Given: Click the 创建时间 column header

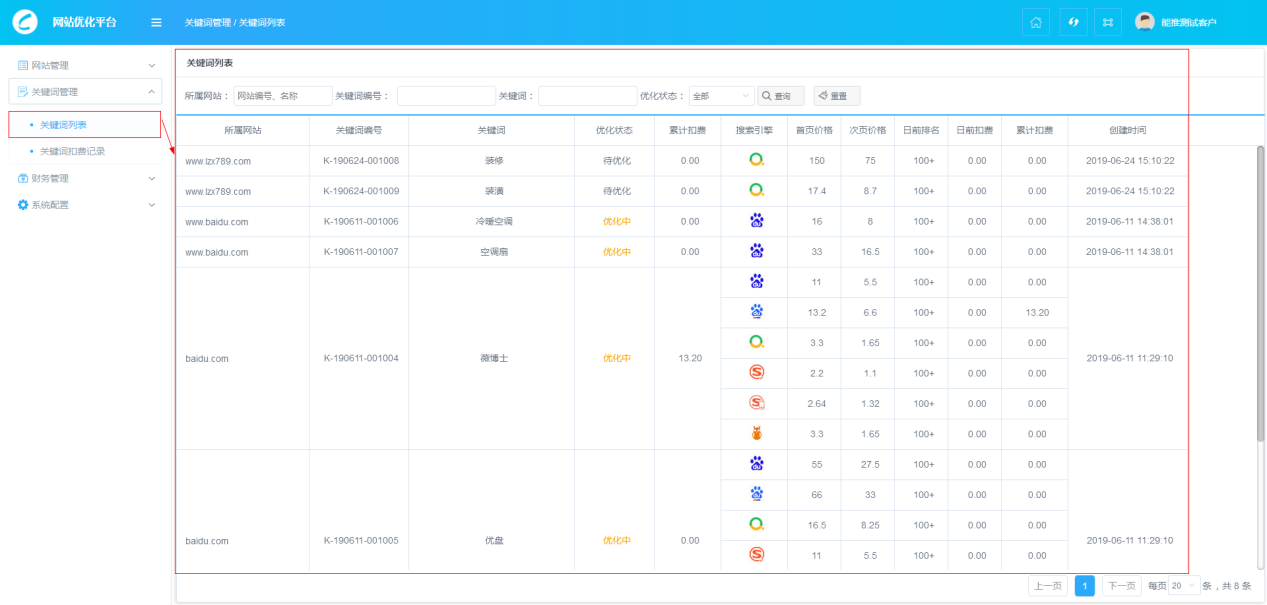Looking at the screenshot, I should 1128,130.
